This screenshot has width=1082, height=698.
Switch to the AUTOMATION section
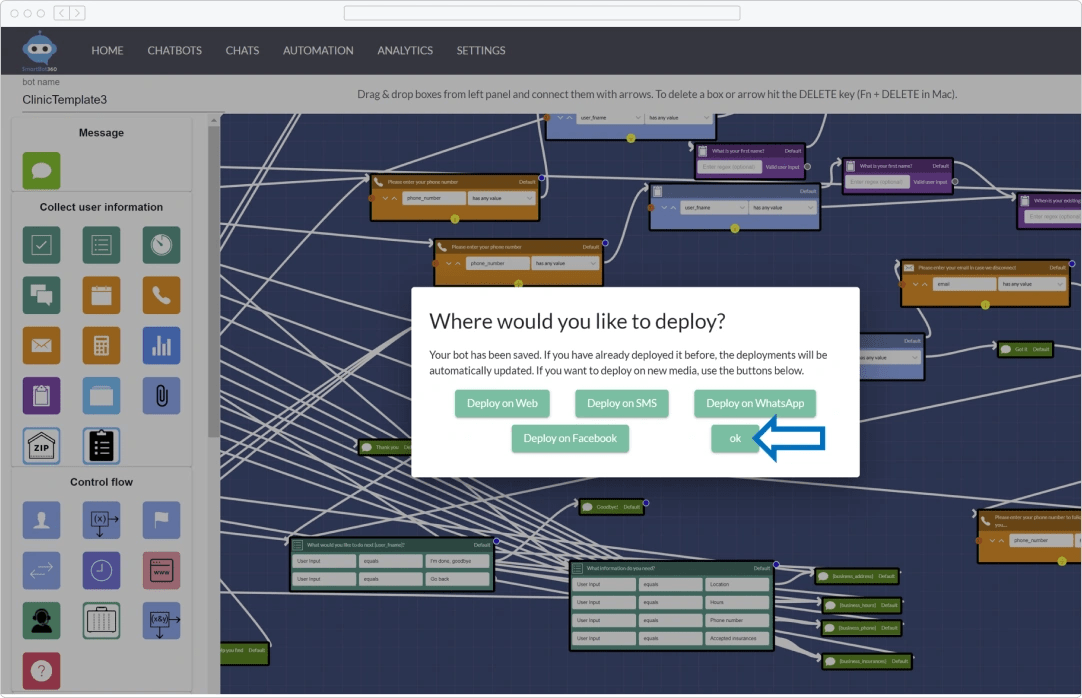coord(317,50)
